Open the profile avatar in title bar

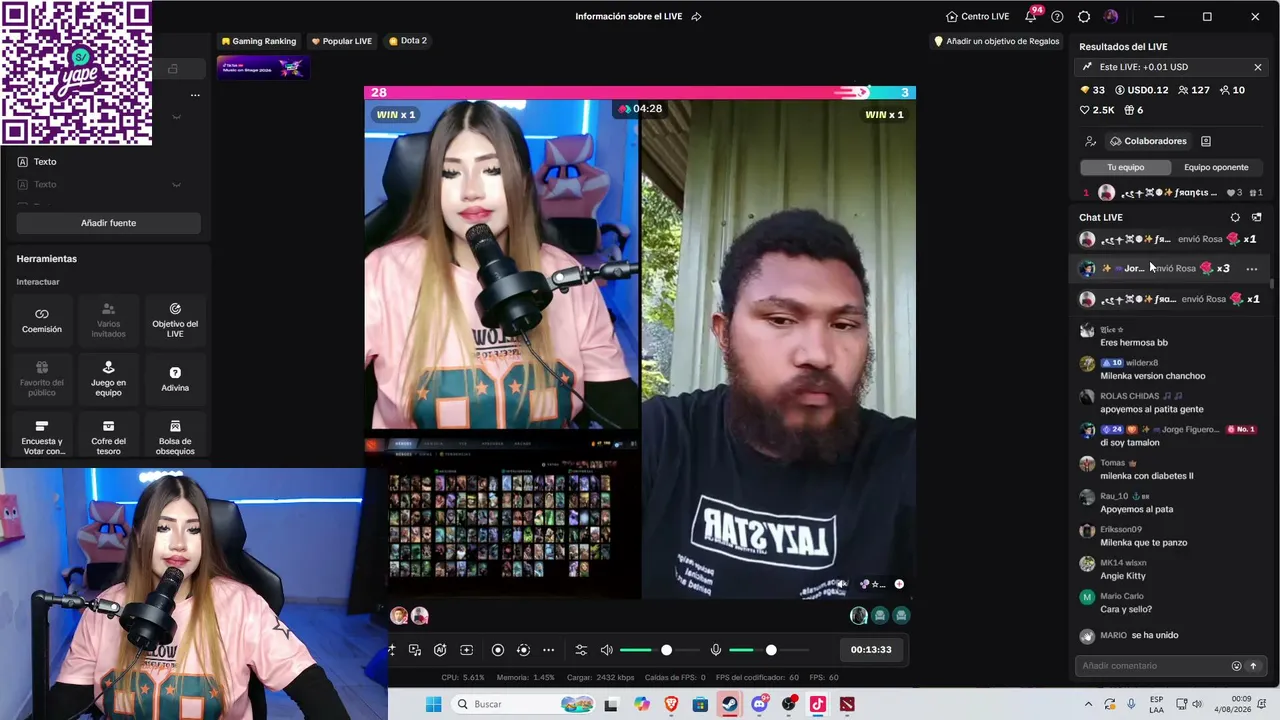coord(1111,16)
